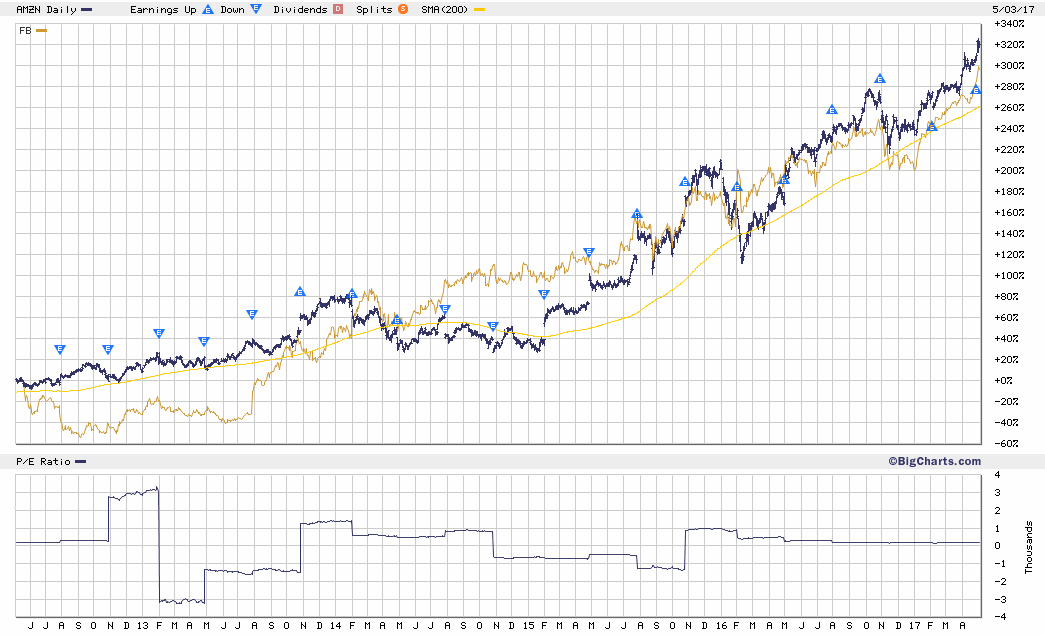
Task: Select the April 2017 earnings up marker
Action: [x=976, y=90]
